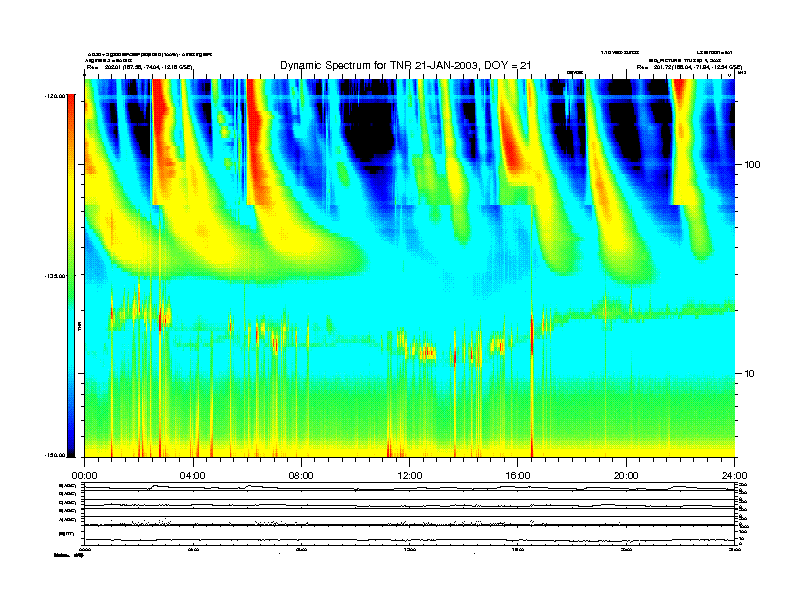Click the '12:00' time axis label

410,476
